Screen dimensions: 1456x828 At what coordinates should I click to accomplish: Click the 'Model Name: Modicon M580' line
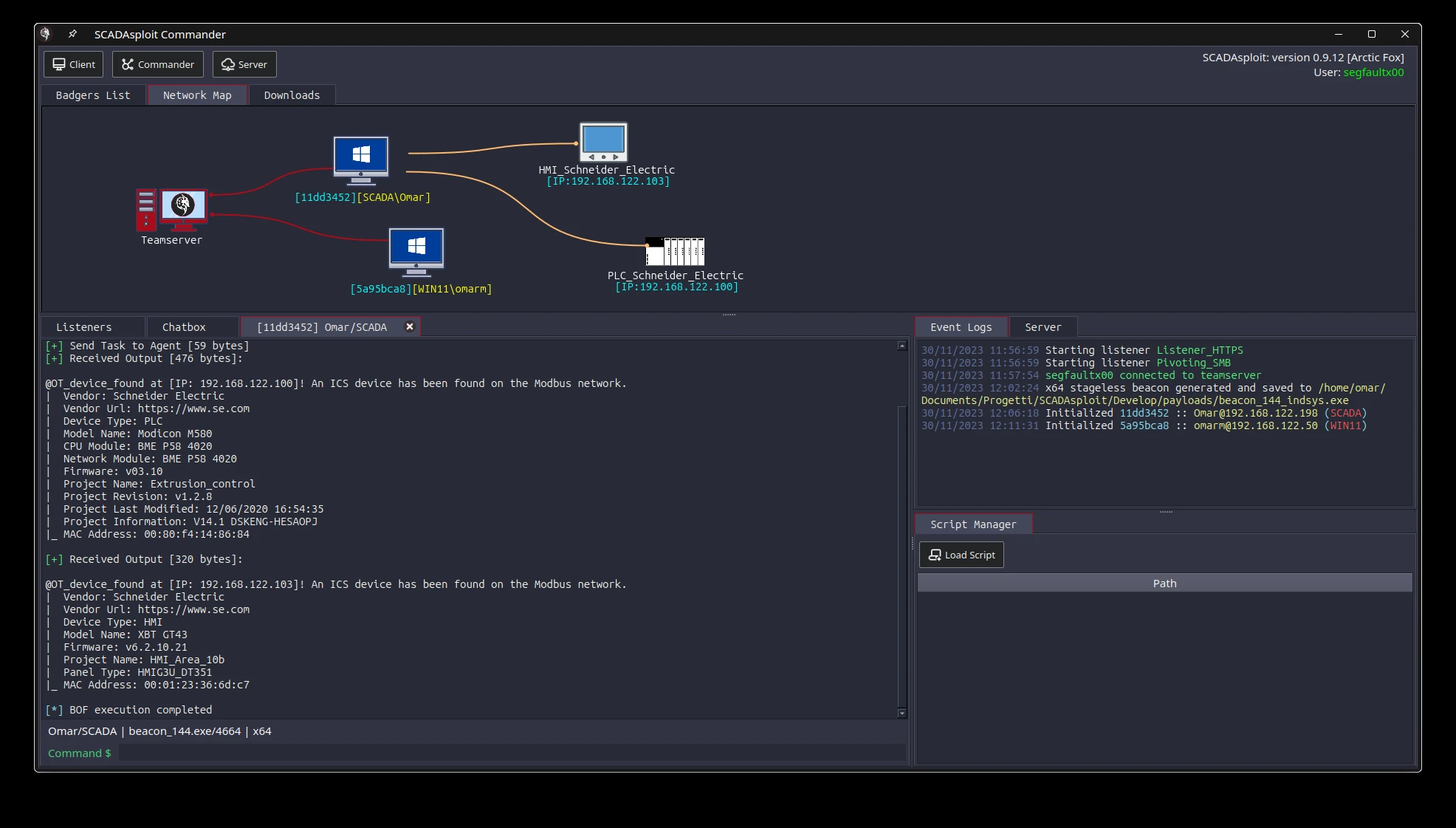point(137,434)
